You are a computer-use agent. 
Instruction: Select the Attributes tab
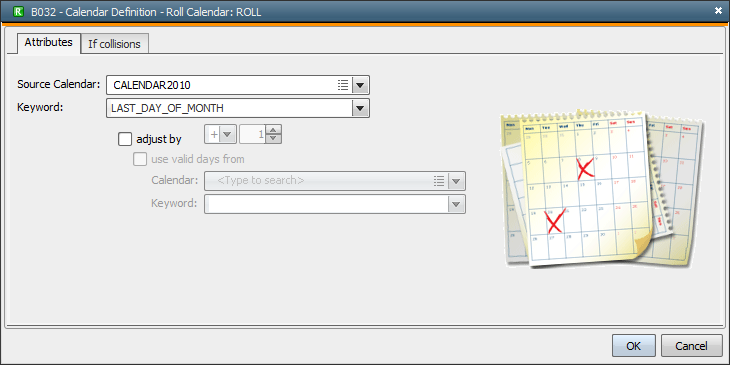[48, 42]
